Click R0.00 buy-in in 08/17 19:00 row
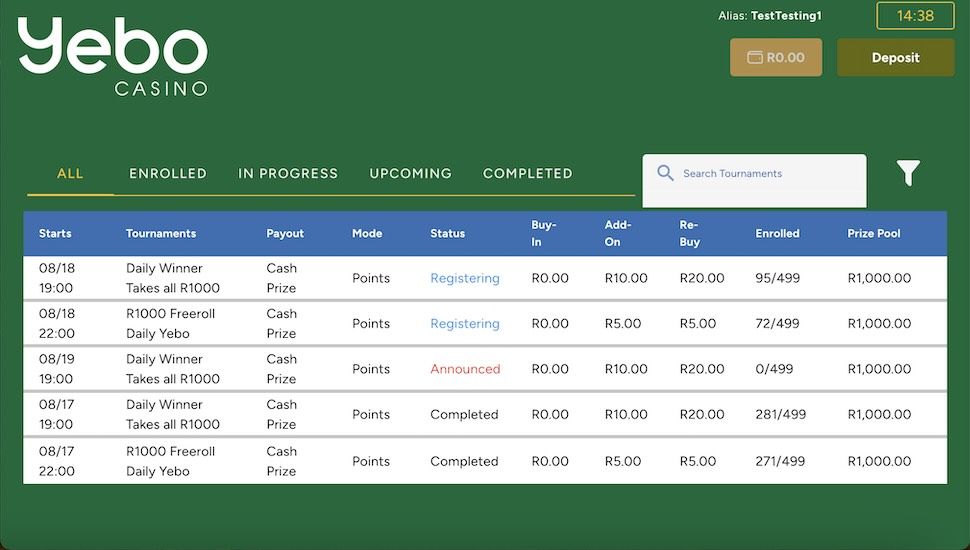The height and width of the screenshot is (550, 970). (x=550, y=414)
